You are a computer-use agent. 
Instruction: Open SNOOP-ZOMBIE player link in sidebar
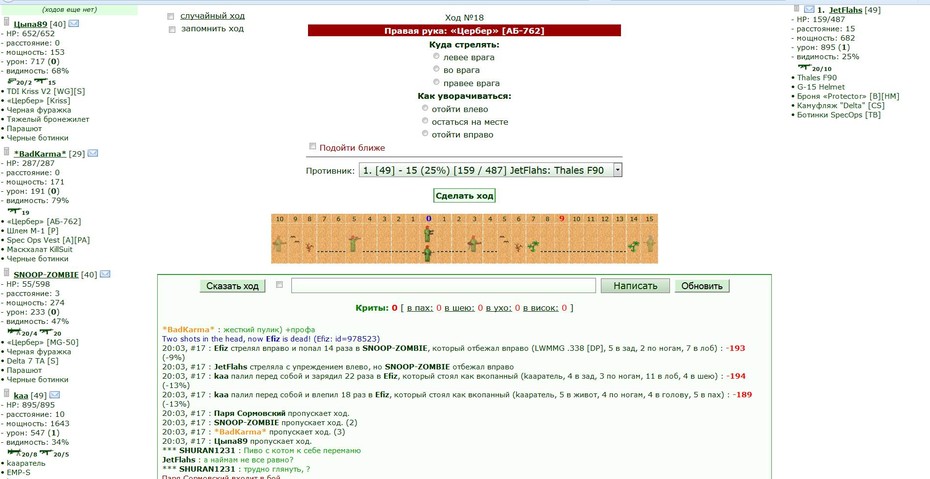pos(46,274)
